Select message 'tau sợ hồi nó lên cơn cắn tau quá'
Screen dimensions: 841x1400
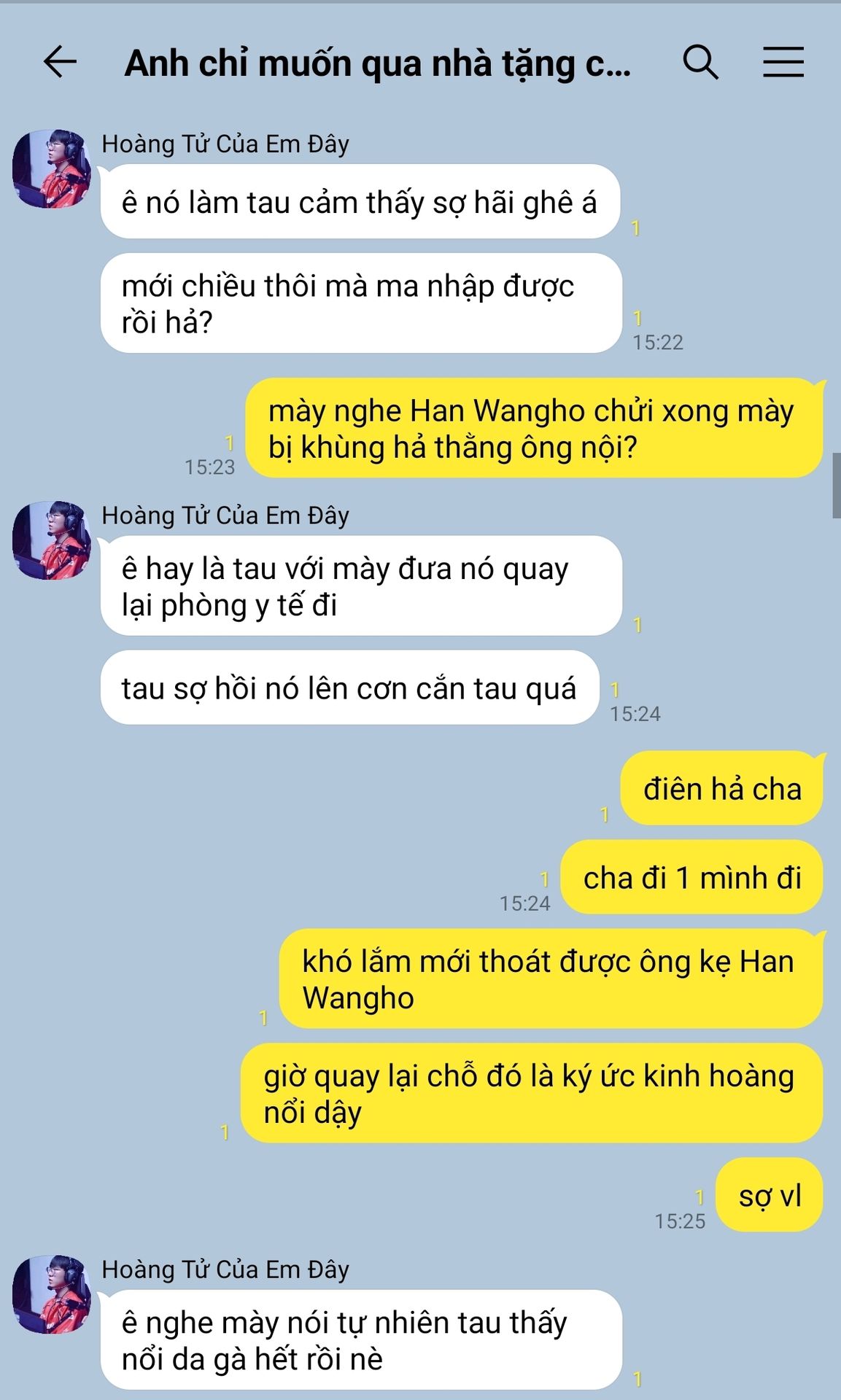coord(349,688)
